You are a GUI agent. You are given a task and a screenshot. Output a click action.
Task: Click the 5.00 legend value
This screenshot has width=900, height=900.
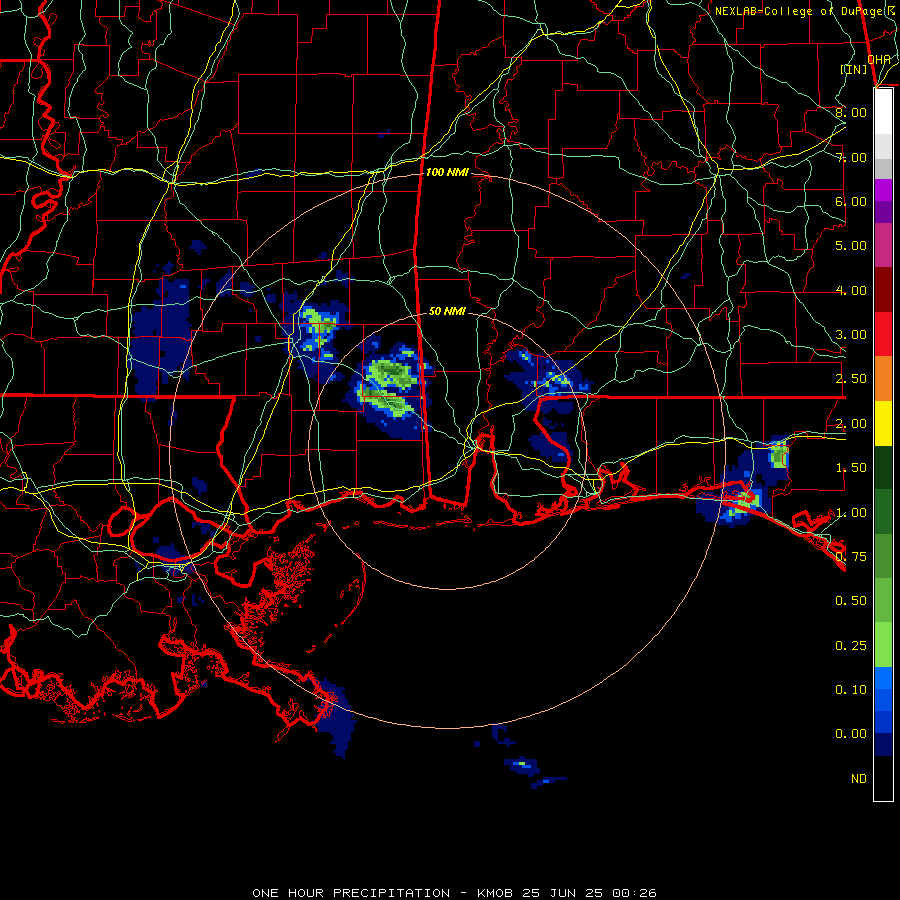pyautogui.click(x=851, y=246)
